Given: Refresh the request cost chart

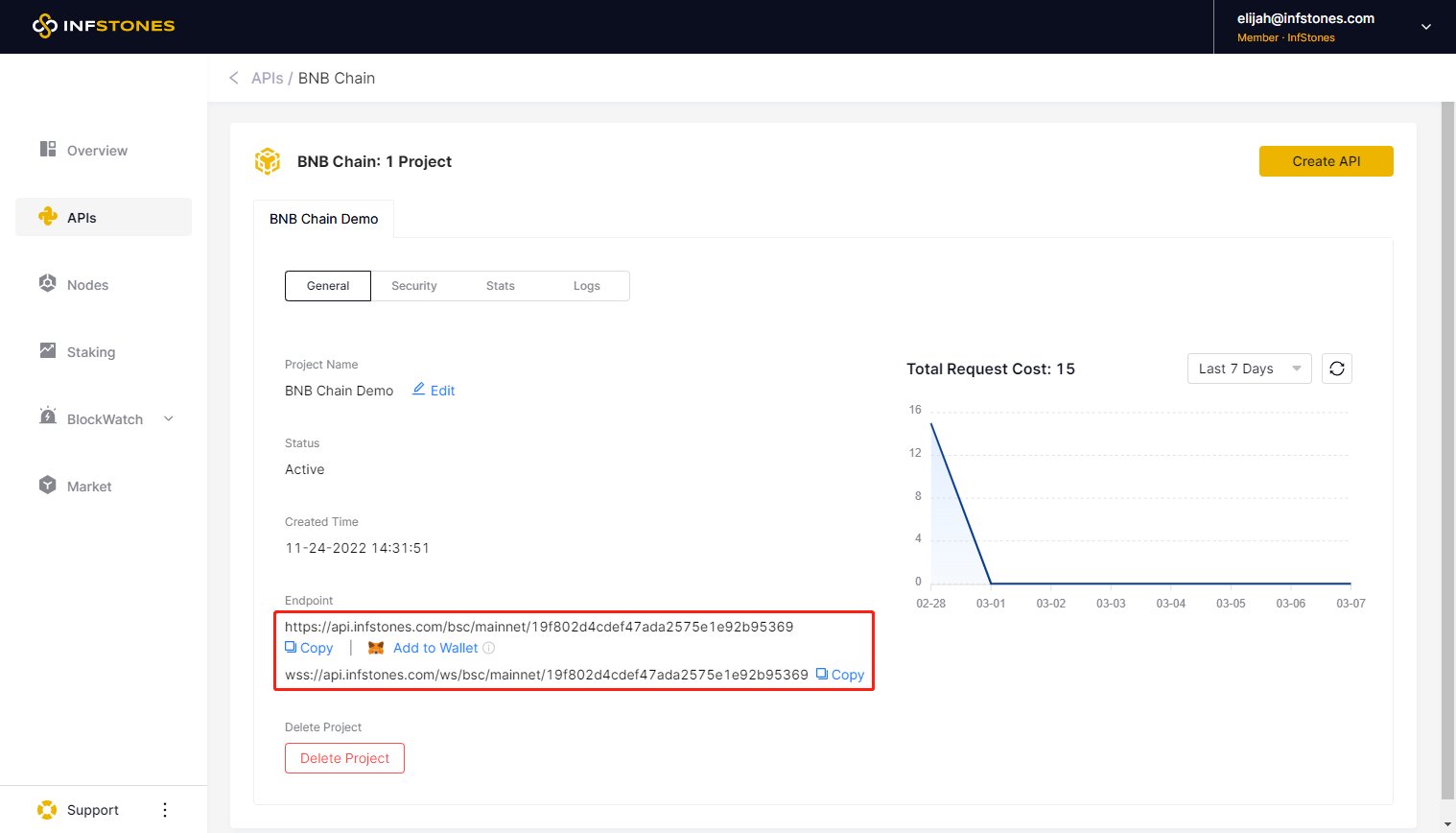Looking at the screenshot, I should (x=1337, y=369).
